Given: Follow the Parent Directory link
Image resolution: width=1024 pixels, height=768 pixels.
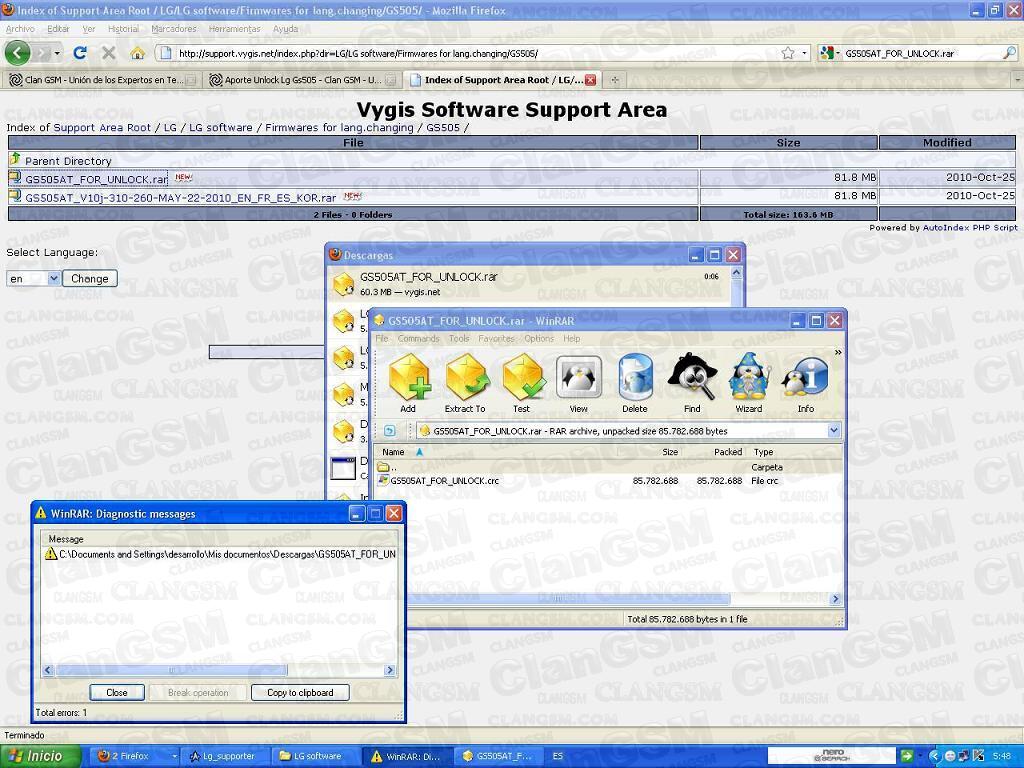Looking at the screenshot, I should (68, 161).
